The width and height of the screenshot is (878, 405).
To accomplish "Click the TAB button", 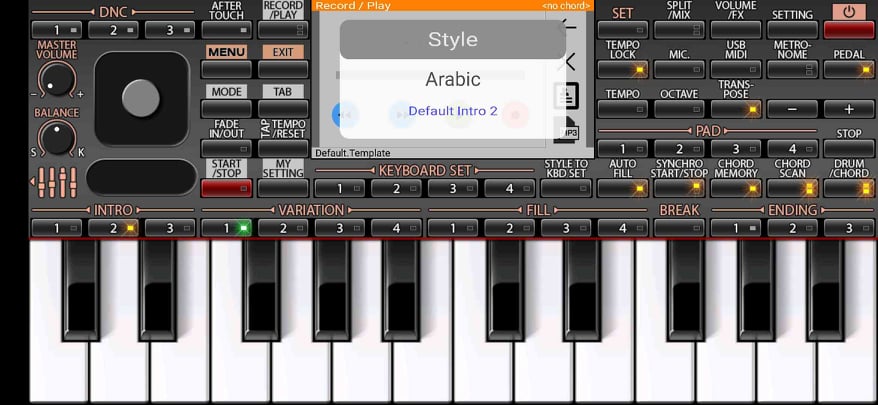I will point(283,109).
